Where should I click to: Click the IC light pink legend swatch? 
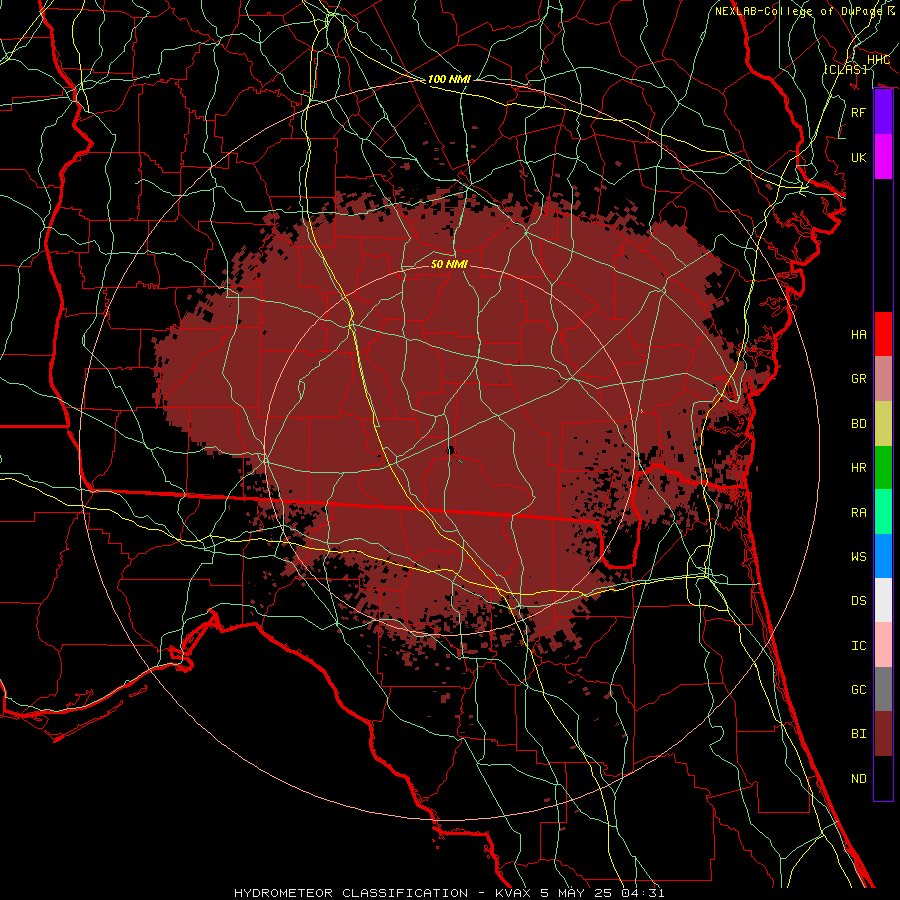pos(883,645)
